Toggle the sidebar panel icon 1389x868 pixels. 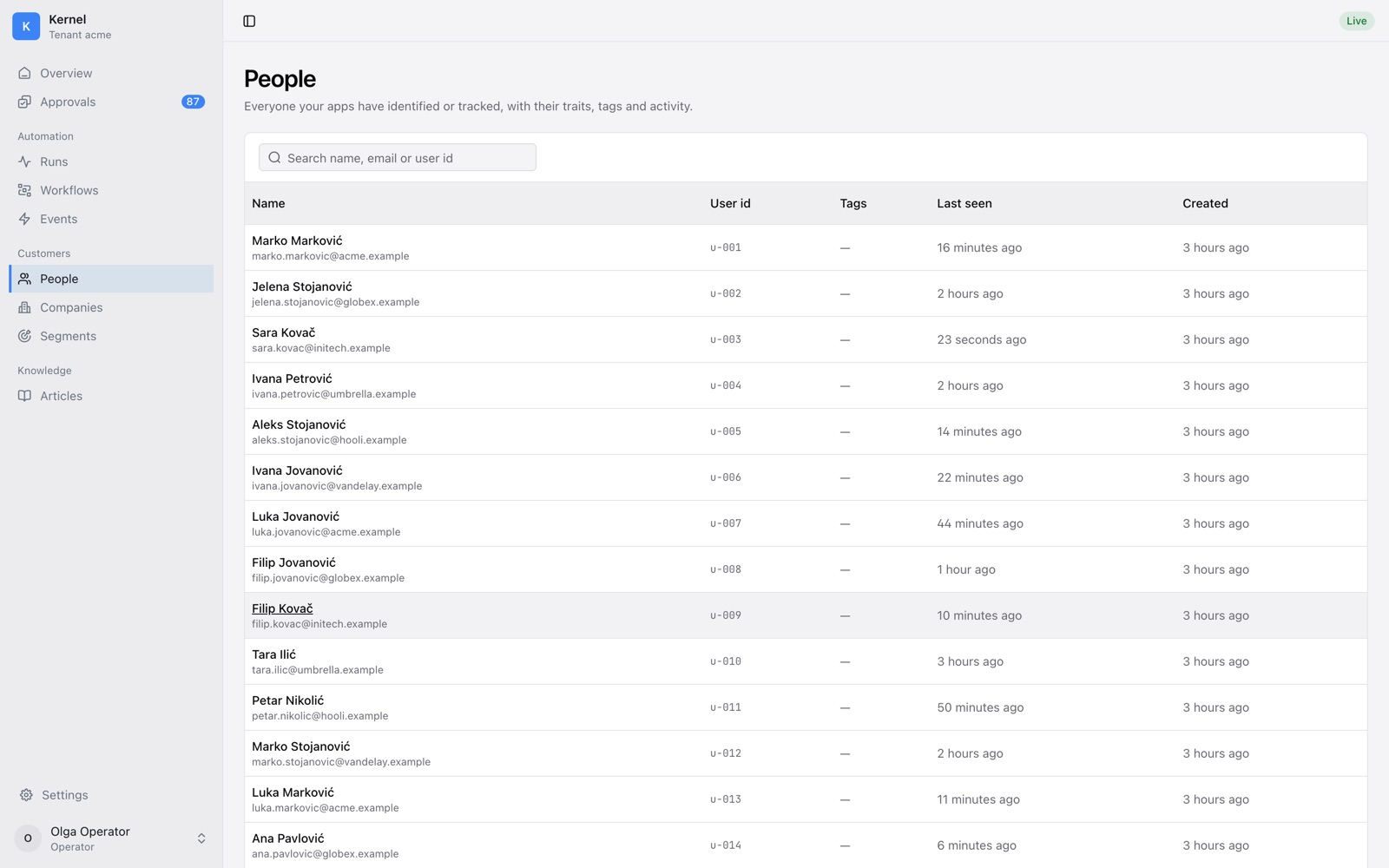pos(249,21)
